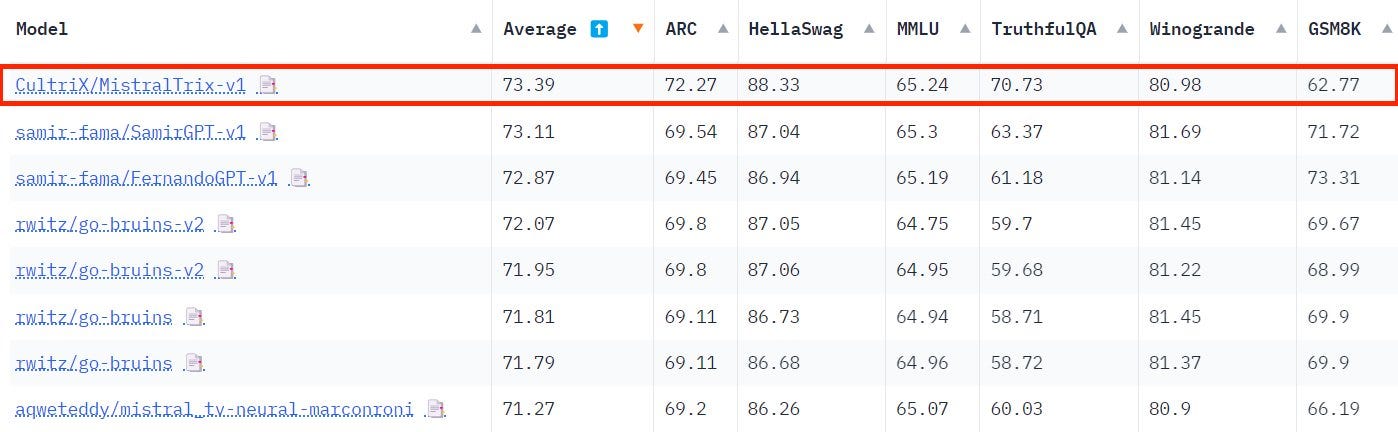Toggle the orange descending sort arrow on Average
Viewport: 1398px width, 432px height.
coord(638,29)
